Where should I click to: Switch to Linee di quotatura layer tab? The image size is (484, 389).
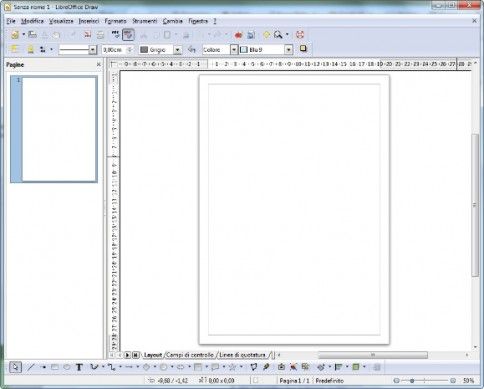242,355
